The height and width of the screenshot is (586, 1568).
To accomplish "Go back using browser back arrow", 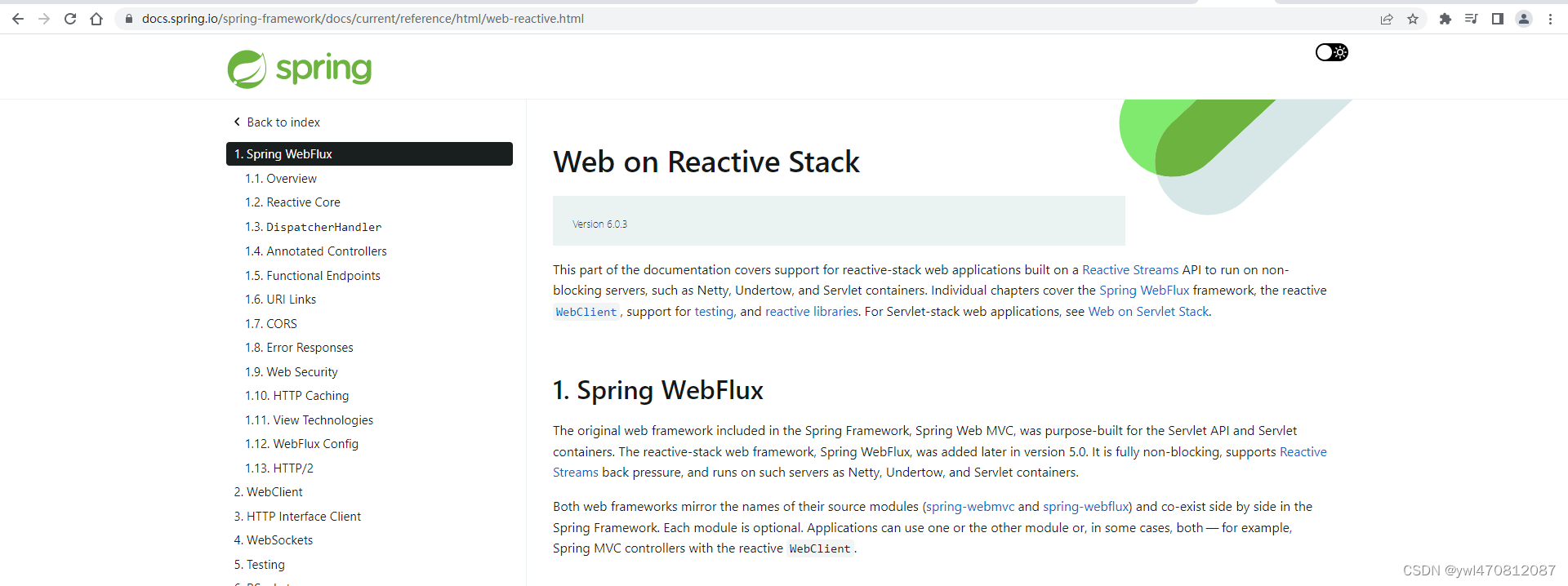I will (18, 19).
